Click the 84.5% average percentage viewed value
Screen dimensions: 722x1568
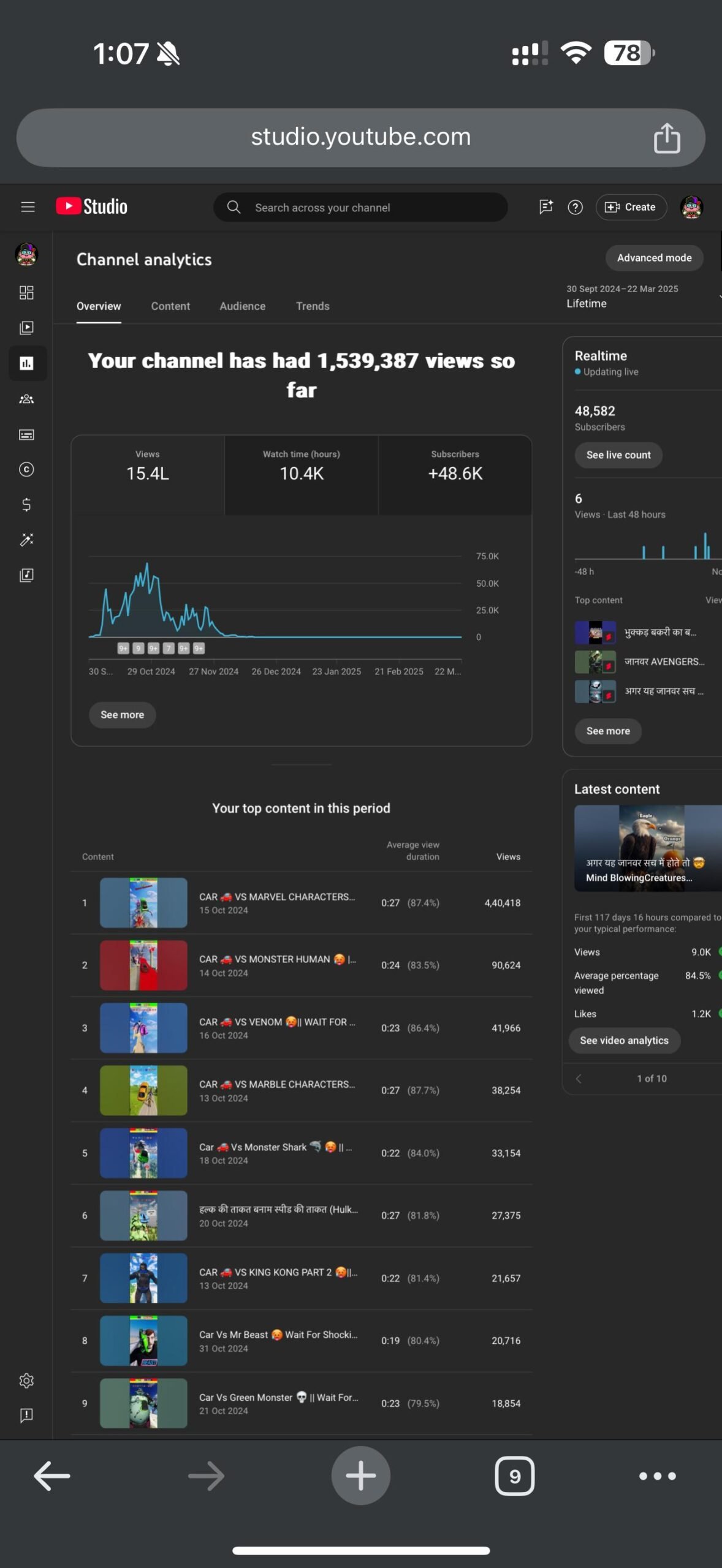click(x=698, y=976)
